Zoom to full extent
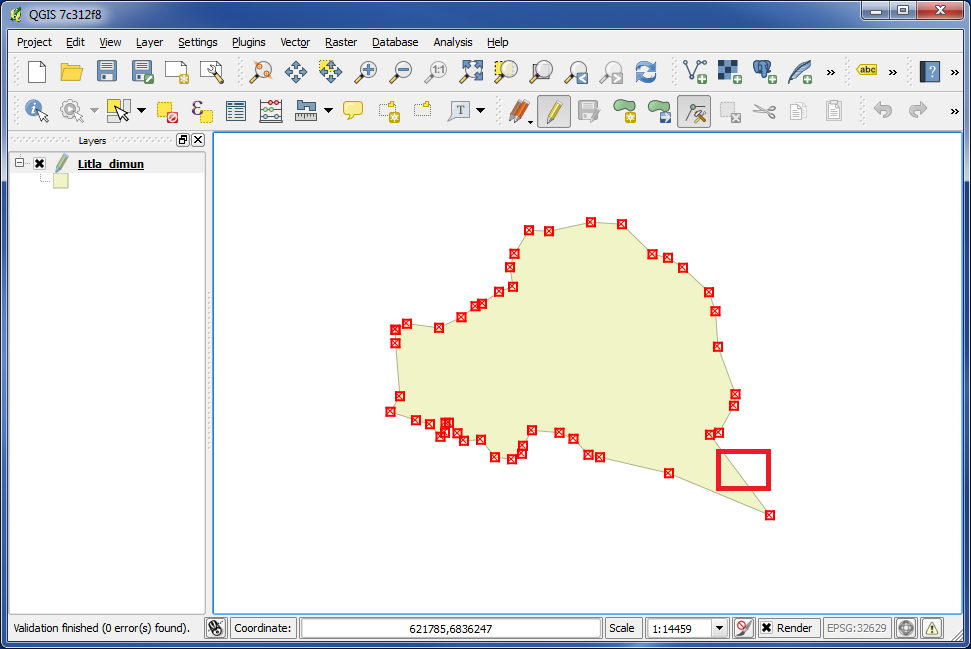 (x=471, y=72)
